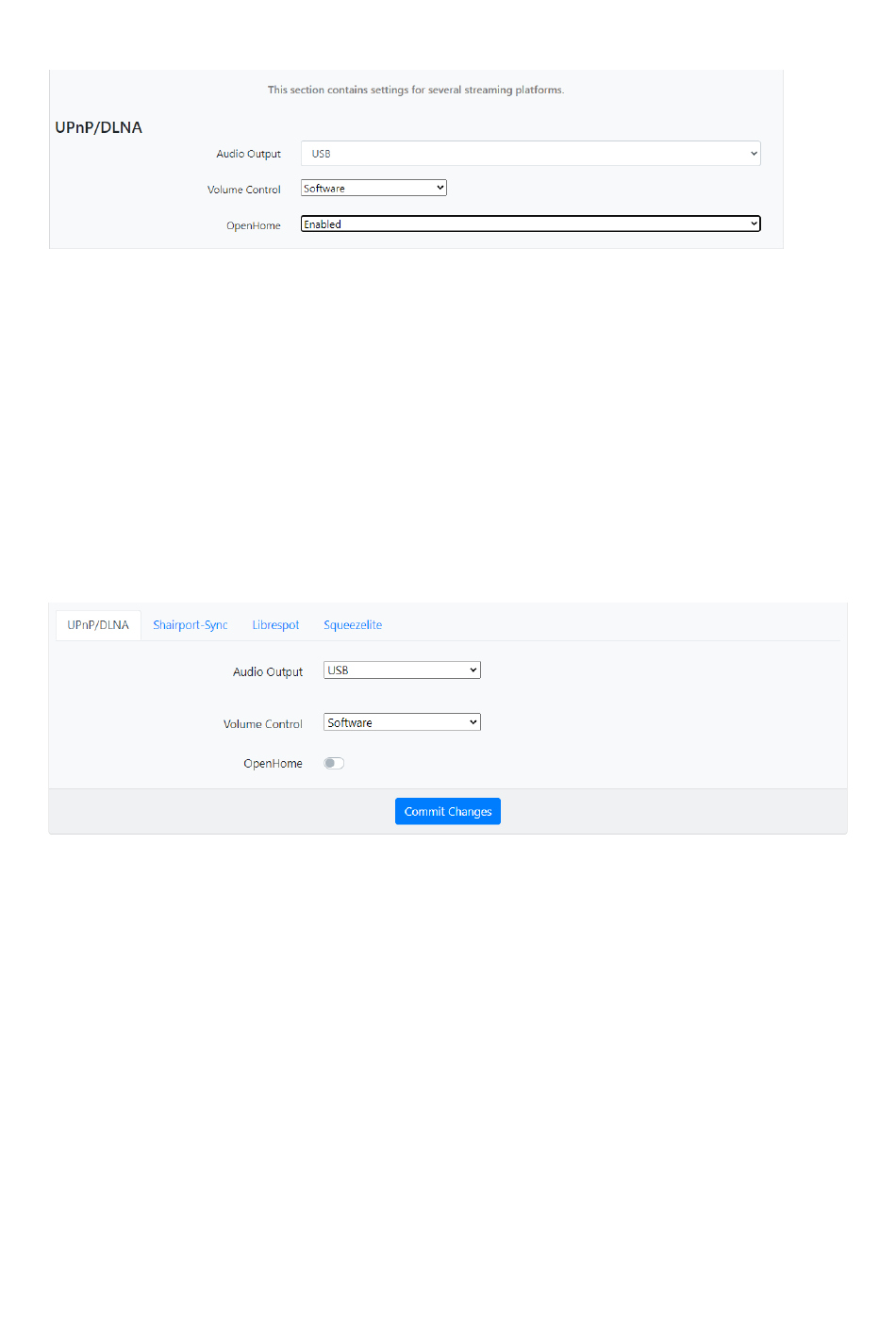Switch to the Shairport-Sync tab
This screenshot has width=896, height=1340.
[191, 625]
